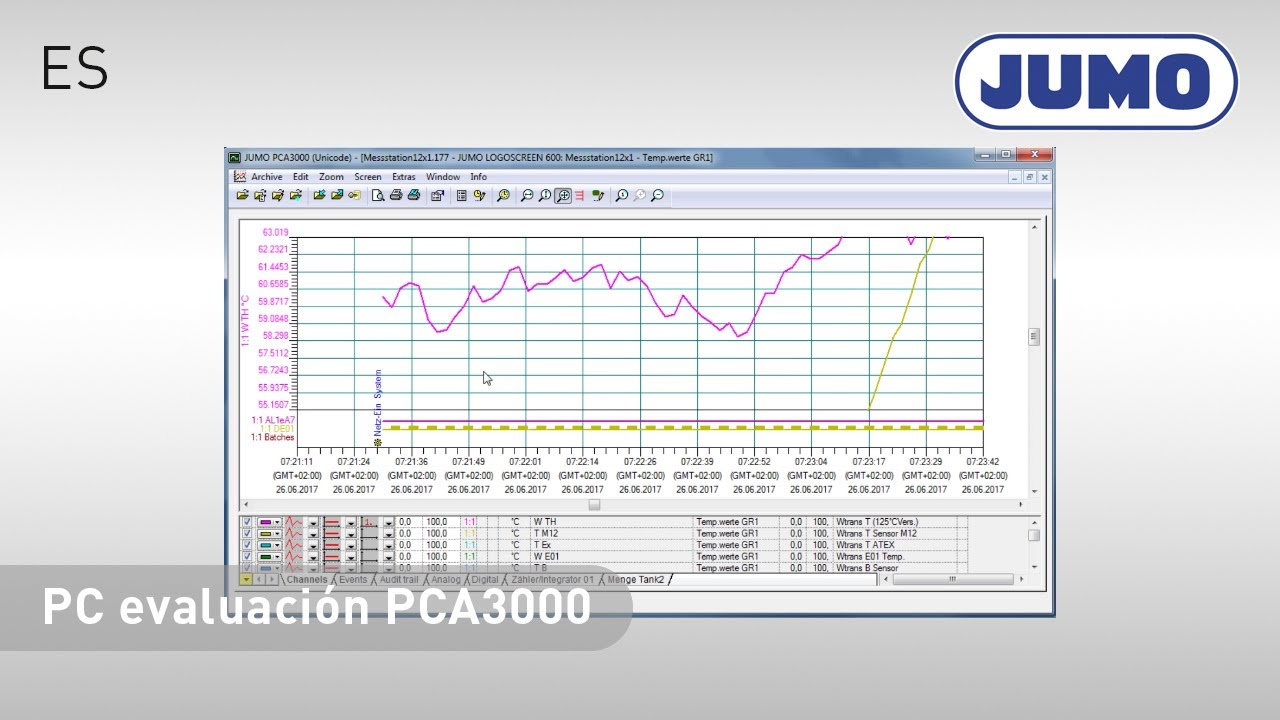Image resolution: width=1280 pixels, height=720 pixels.
Task: Open graph type dropdown in W TH row
Action: [x=313, y=522]
